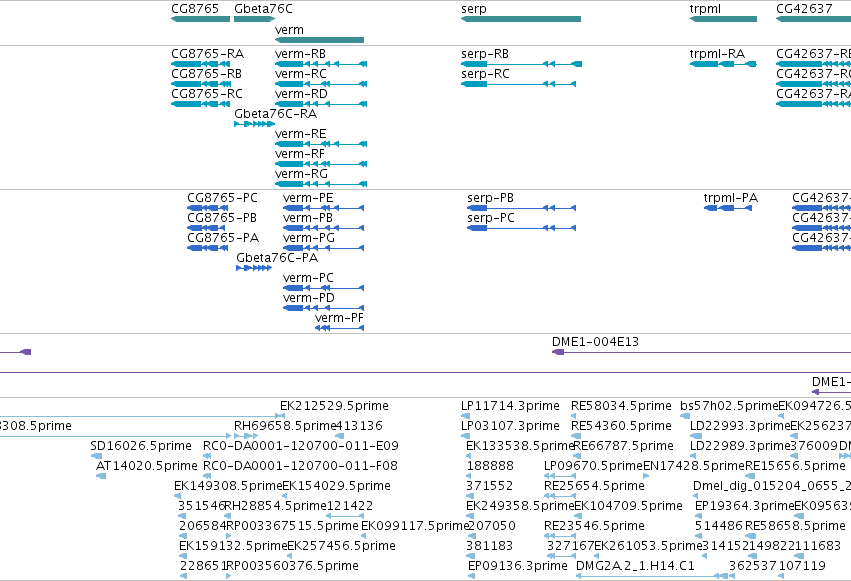Click the serp-PB protein label
The height and width of the screenshot is (581, 851).
tap(490, 198)
